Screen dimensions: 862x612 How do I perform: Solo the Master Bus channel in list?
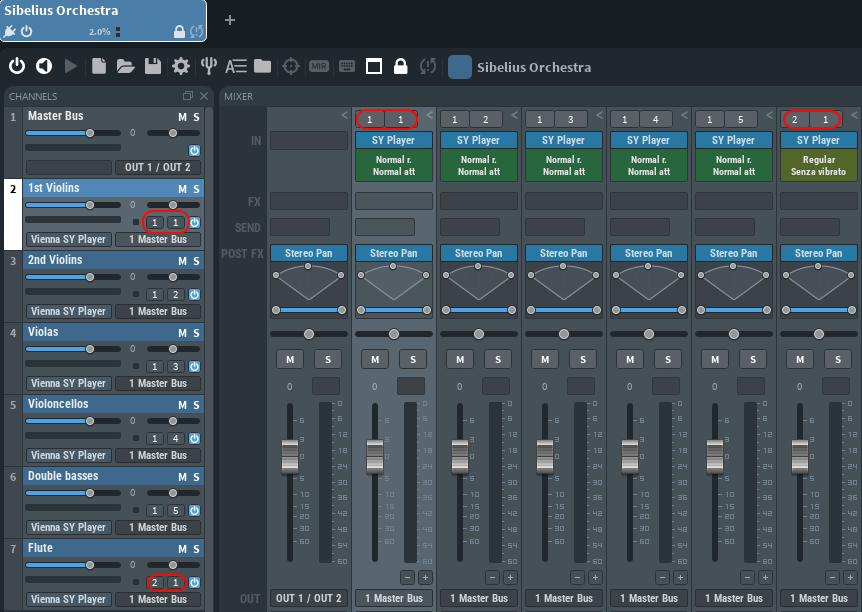point(196,117)
